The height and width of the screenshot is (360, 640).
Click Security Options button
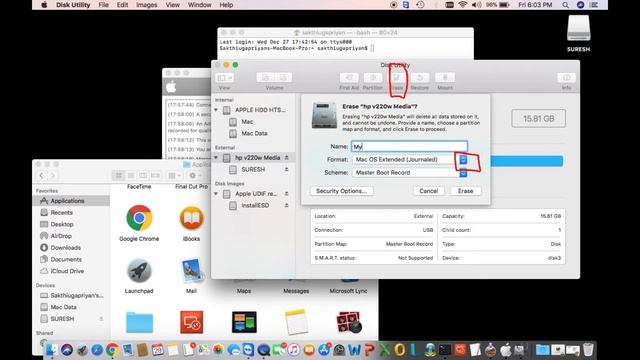click(x=342, y=191)
